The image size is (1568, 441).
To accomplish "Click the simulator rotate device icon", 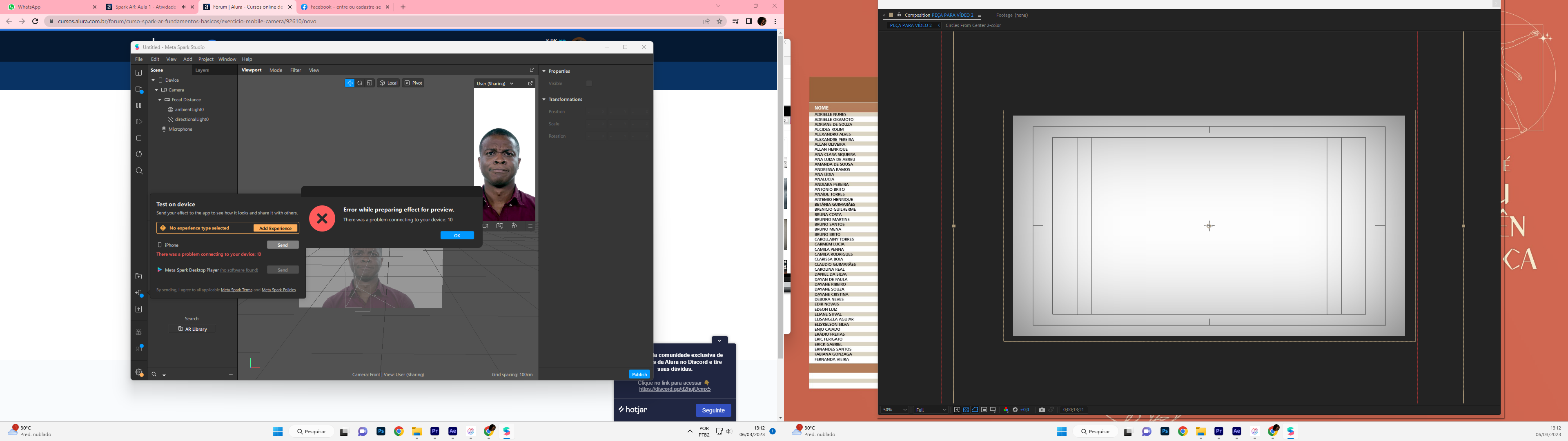I will click(515, 226).
